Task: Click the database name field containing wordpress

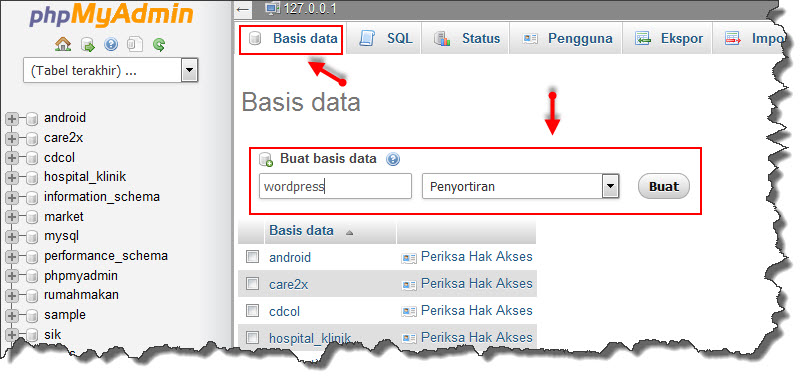Action: [335, 186]
